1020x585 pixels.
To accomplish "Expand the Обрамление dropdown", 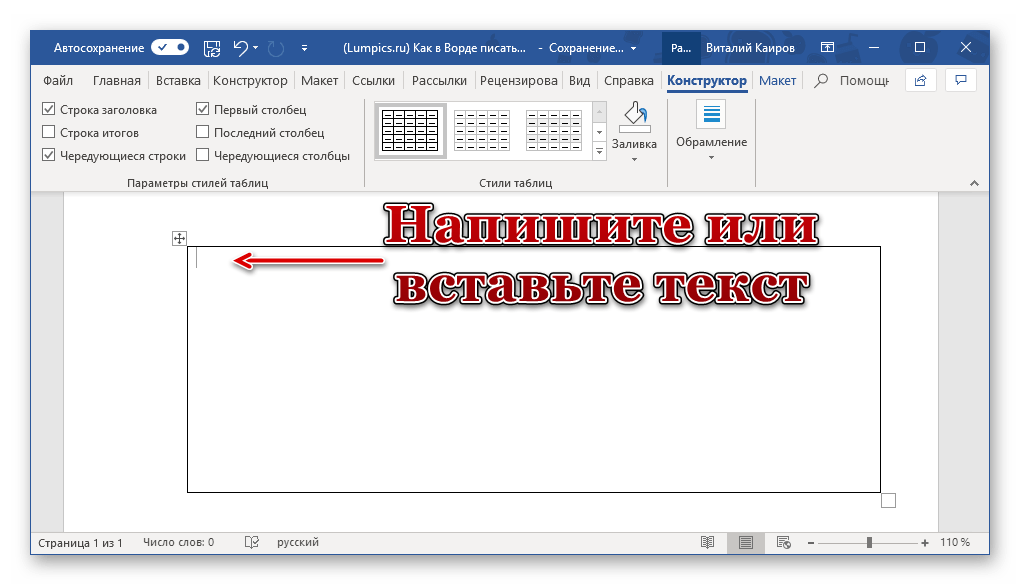I will (x=711, y=157).
